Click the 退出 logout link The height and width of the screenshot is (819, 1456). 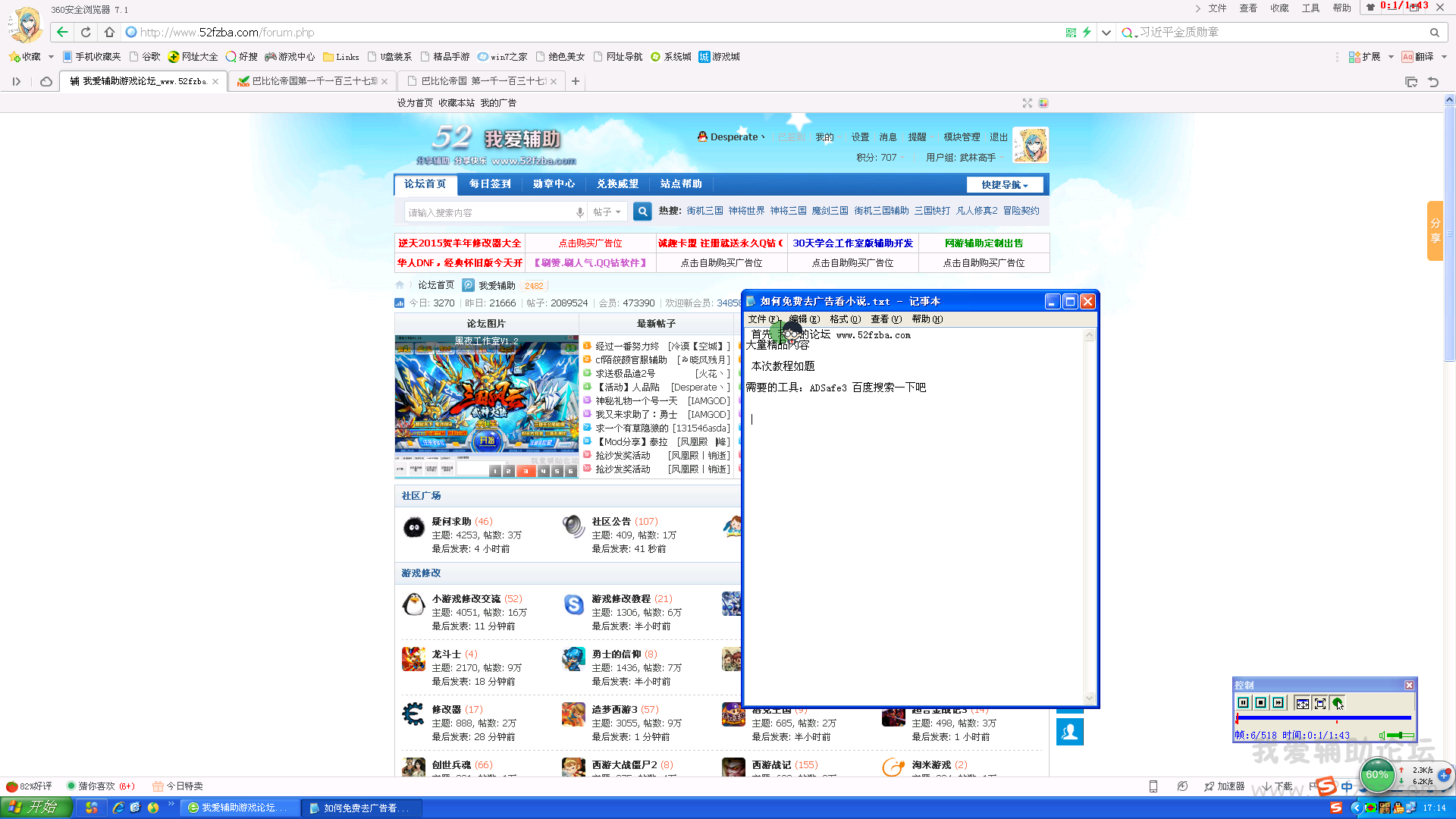pos(999,137)
